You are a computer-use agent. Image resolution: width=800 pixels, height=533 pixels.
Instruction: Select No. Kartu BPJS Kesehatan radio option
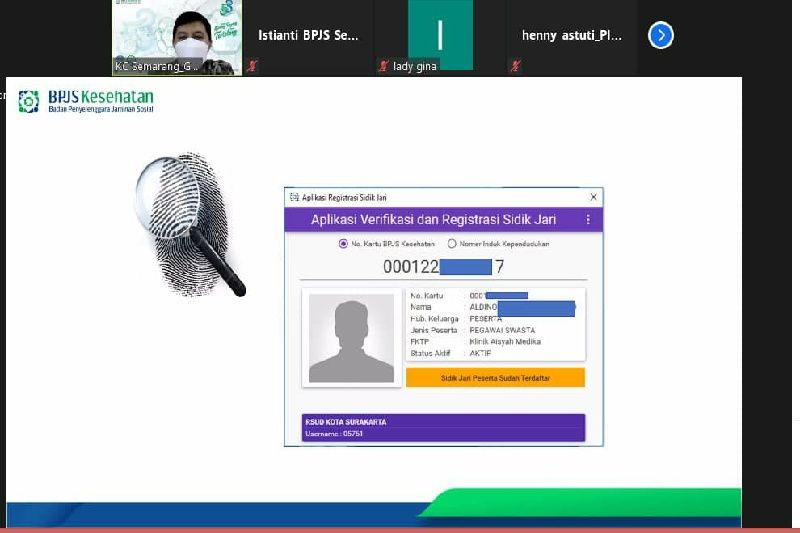point(344,243)
